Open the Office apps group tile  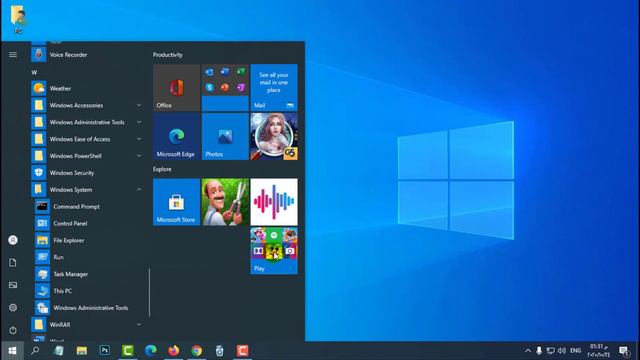tap(225, 87)
